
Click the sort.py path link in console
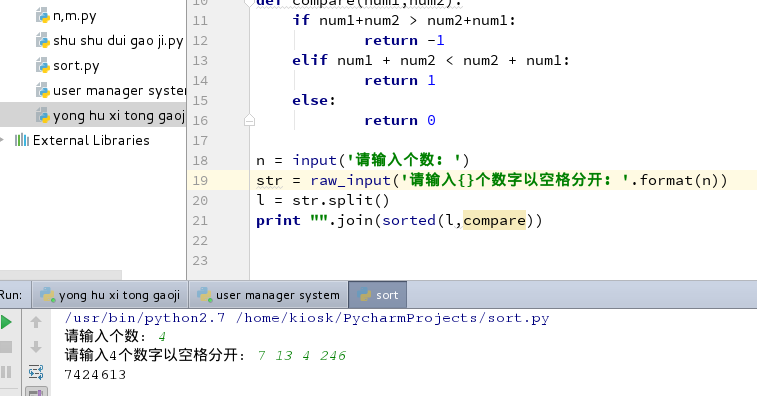coord(519,318)
